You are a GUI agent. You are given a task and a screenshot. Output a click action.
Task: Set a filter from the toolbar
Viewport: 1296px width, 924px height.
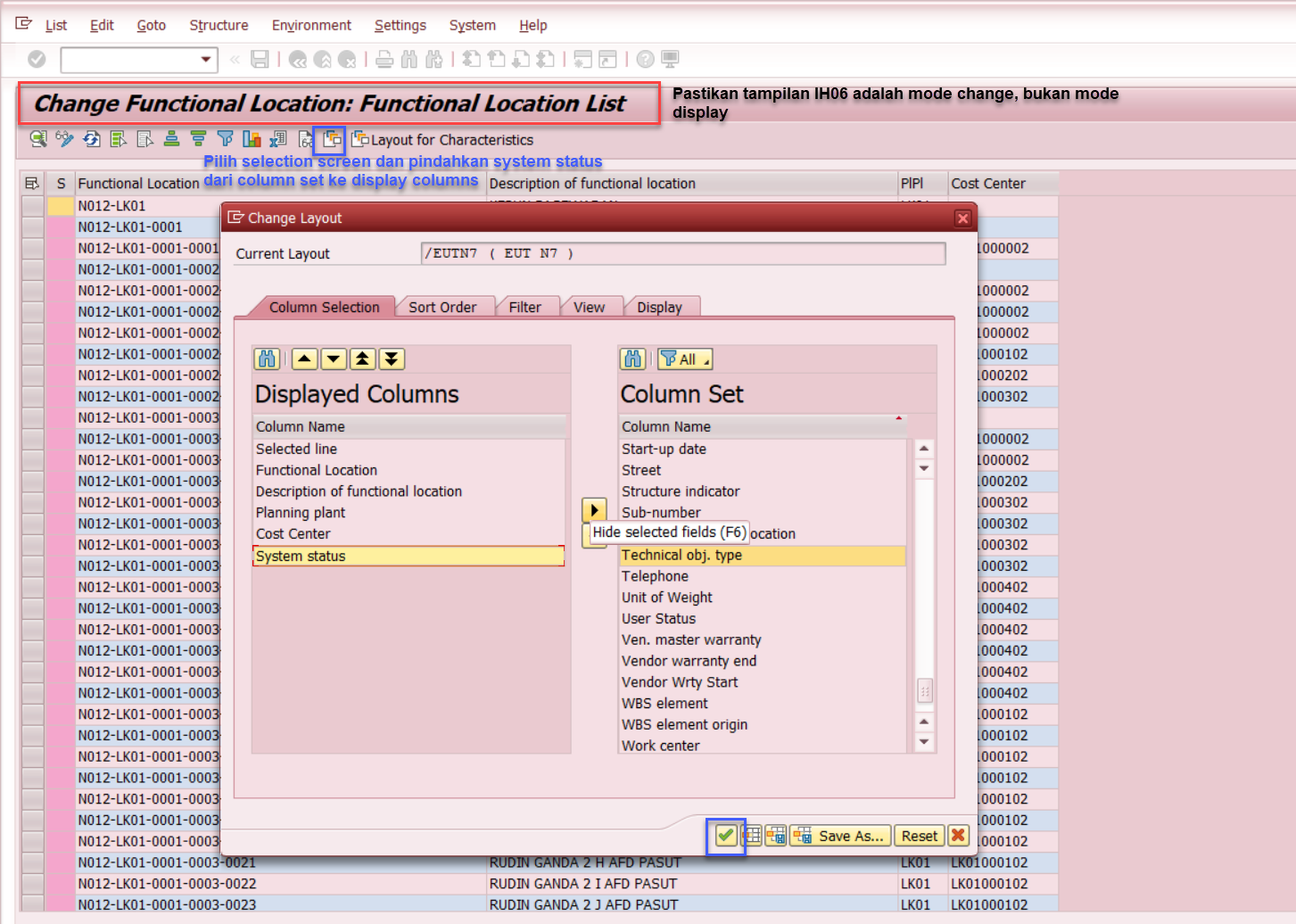pos(224,139)
